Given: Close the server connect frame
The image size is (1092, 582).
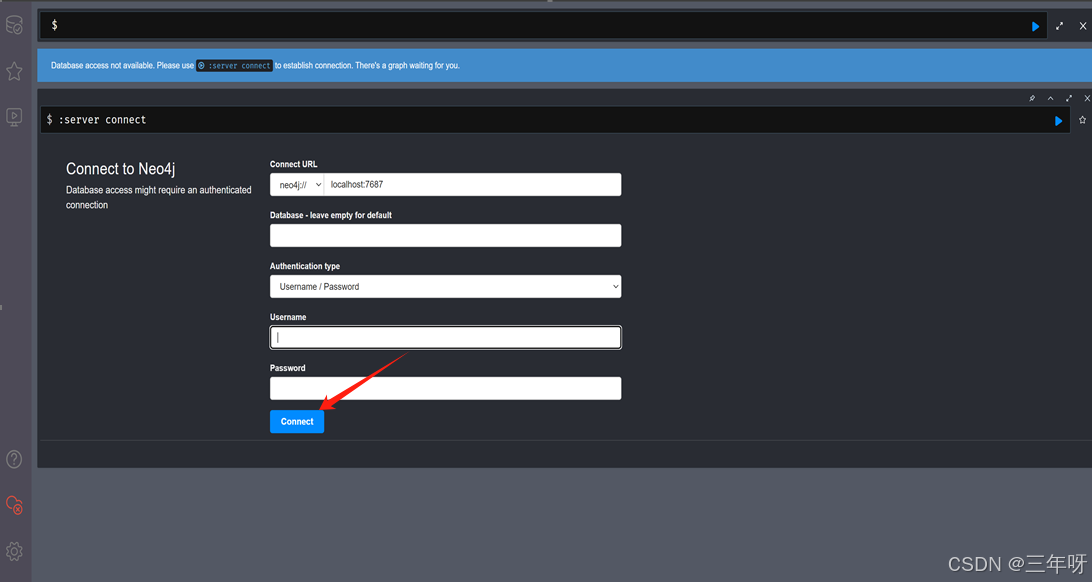Looking at the screenshot, I should [1086, 98].
